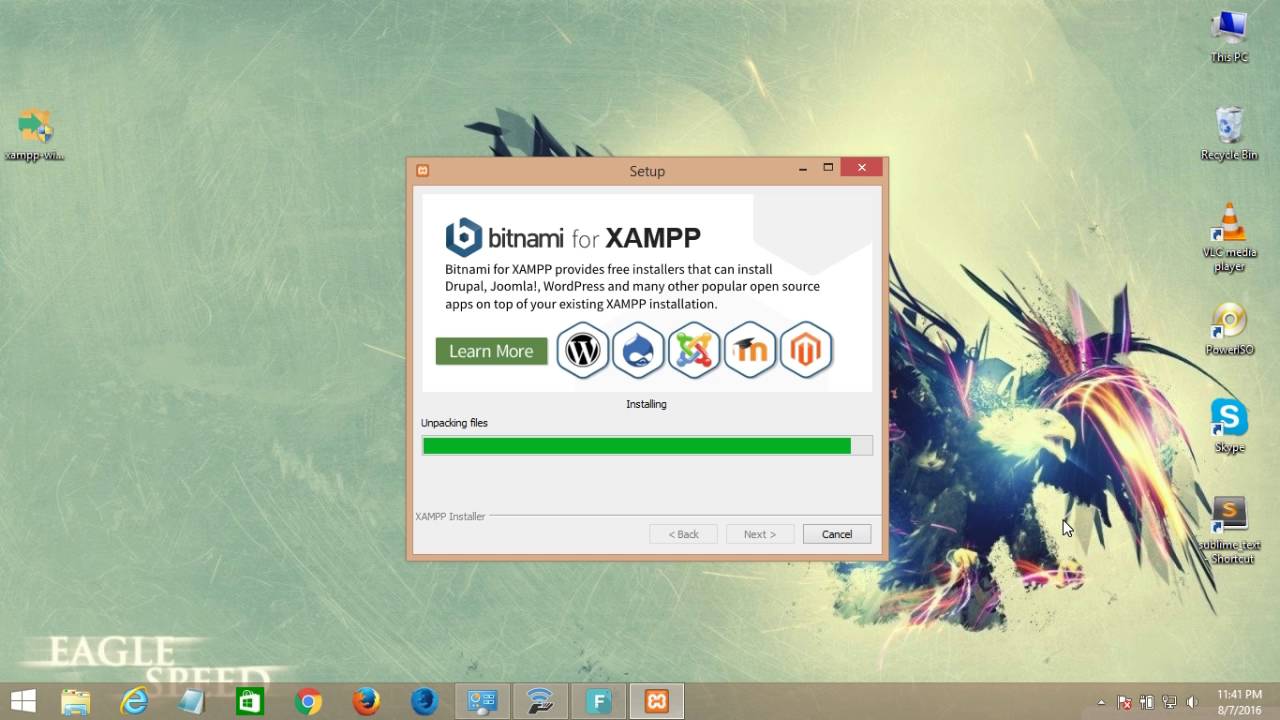Open the notepad-style taskbar icon after Internet Explorer
Screen dimensions: 1280x720
[192, 701]
